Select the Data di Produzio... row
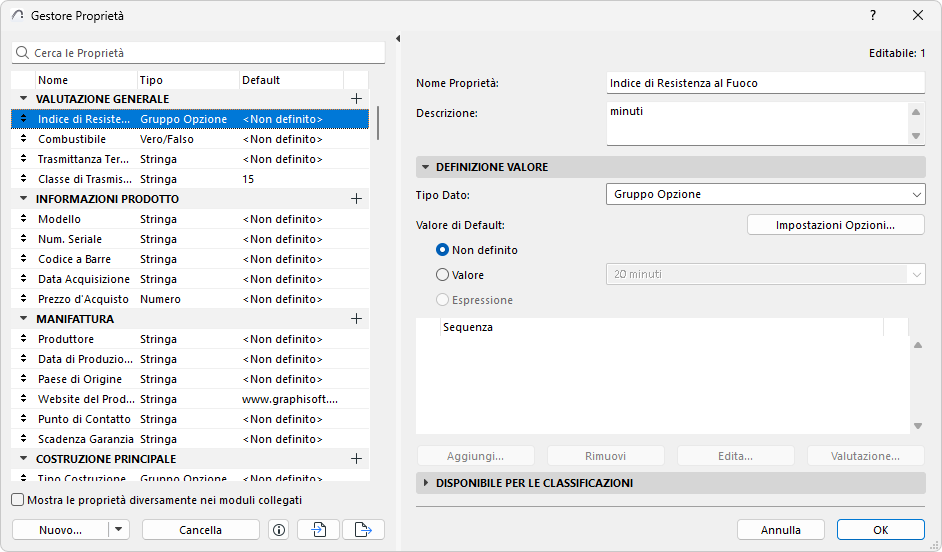 [x=190, y=359]
